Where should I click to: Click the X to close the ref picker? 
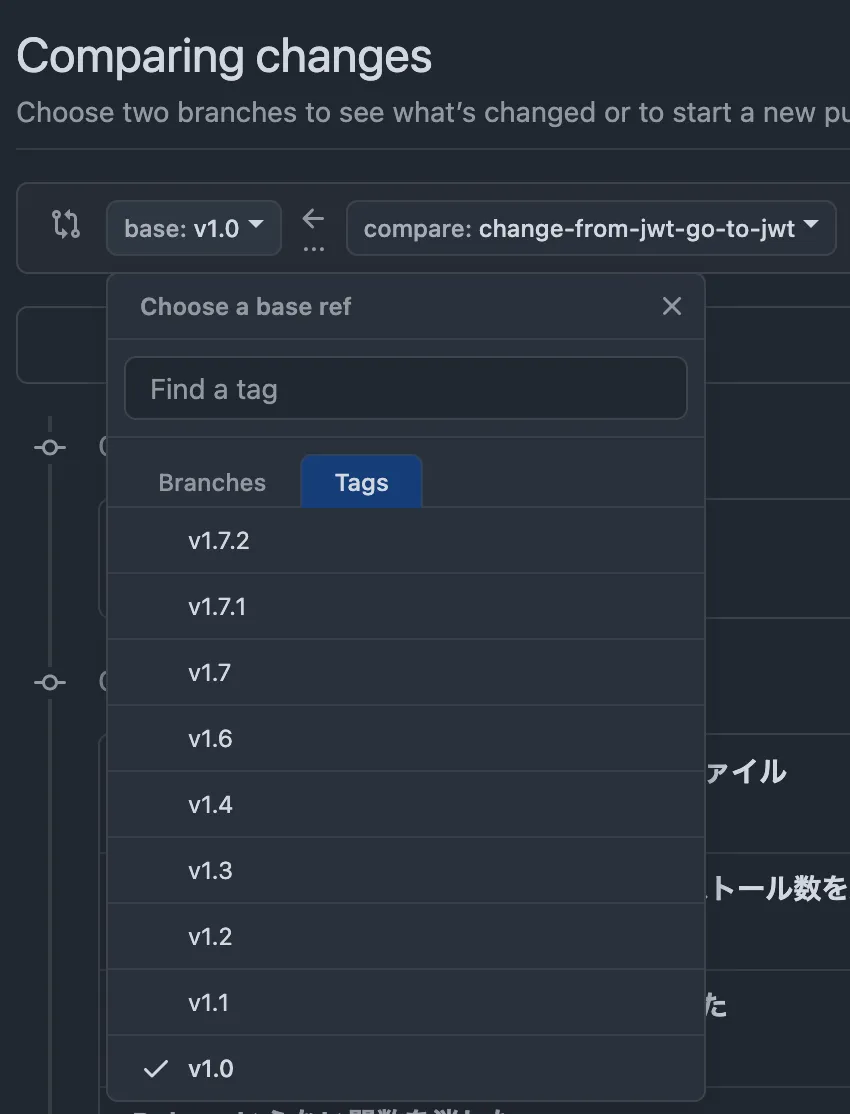pyautogui.click(x=671, y=306)
